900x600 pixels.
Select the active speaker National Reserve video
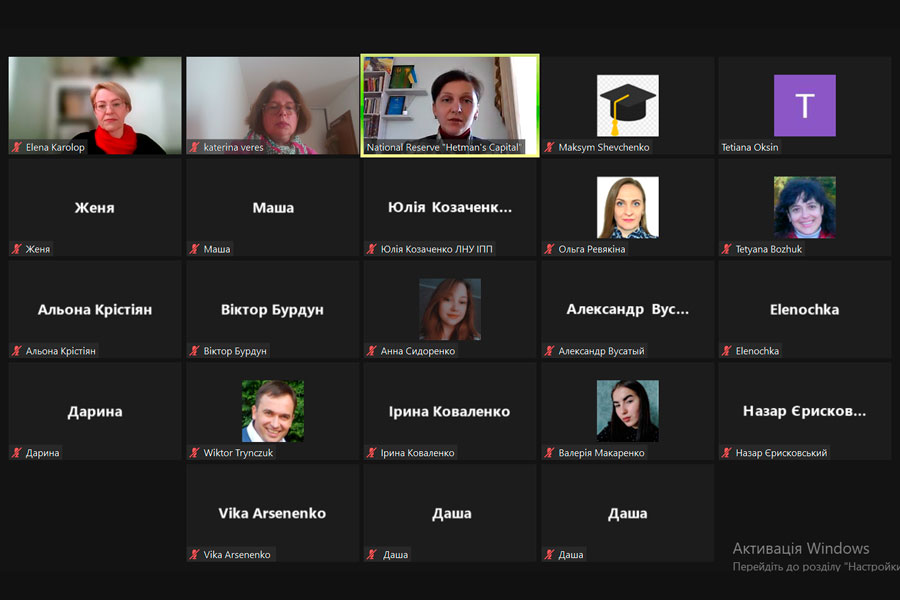(450, 106)
